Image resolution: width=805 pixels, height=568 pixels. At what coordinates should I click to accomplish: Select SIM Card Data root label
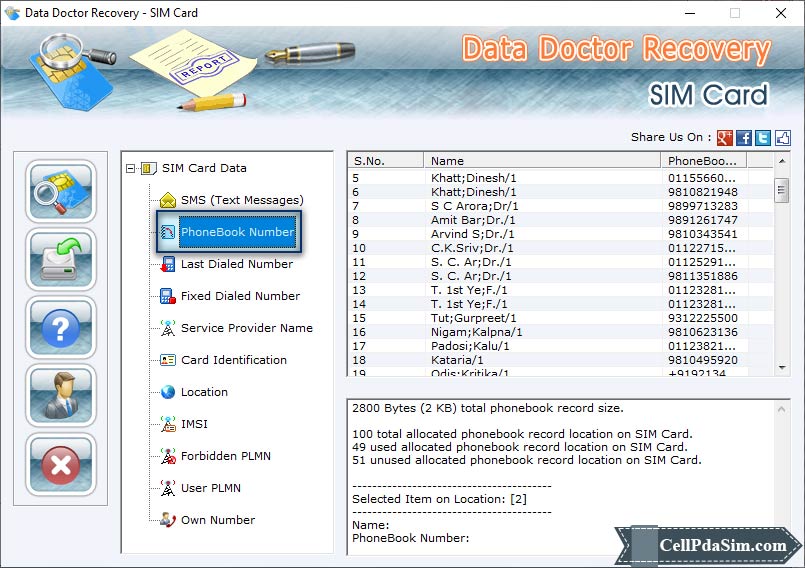click(204, 168)
